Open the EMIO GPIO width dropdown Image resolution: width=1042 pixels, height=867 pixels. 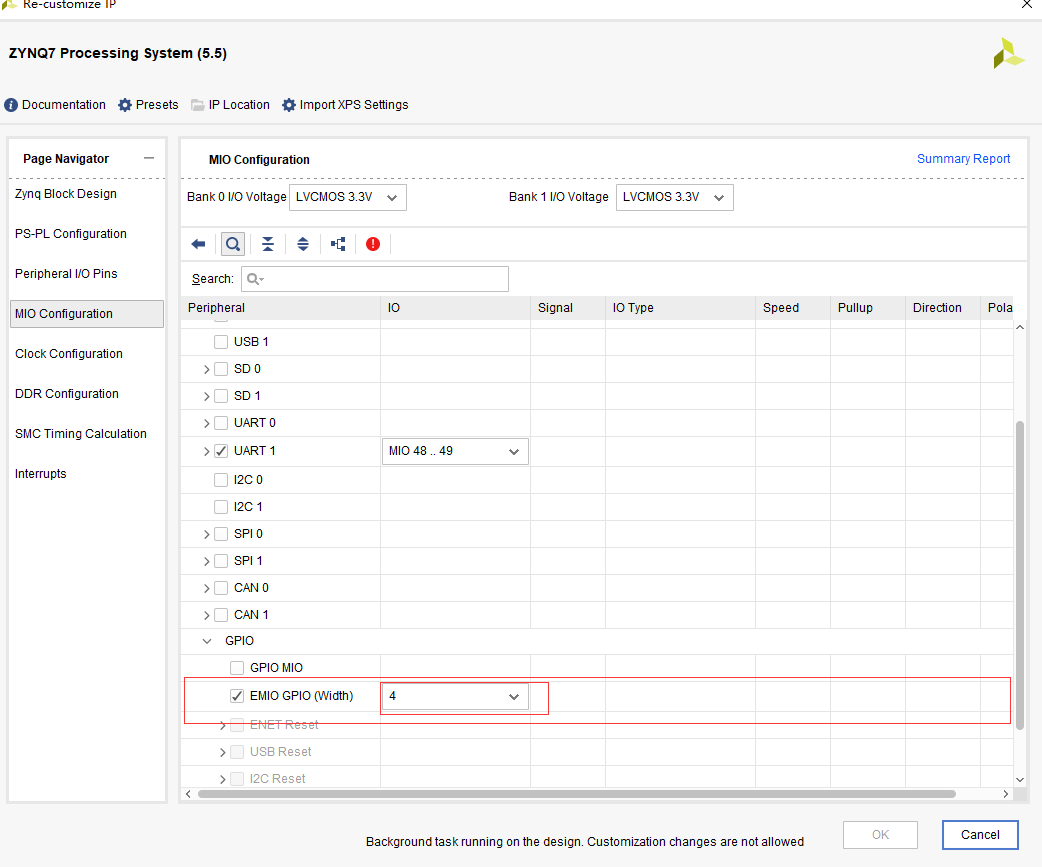(455, 696)
